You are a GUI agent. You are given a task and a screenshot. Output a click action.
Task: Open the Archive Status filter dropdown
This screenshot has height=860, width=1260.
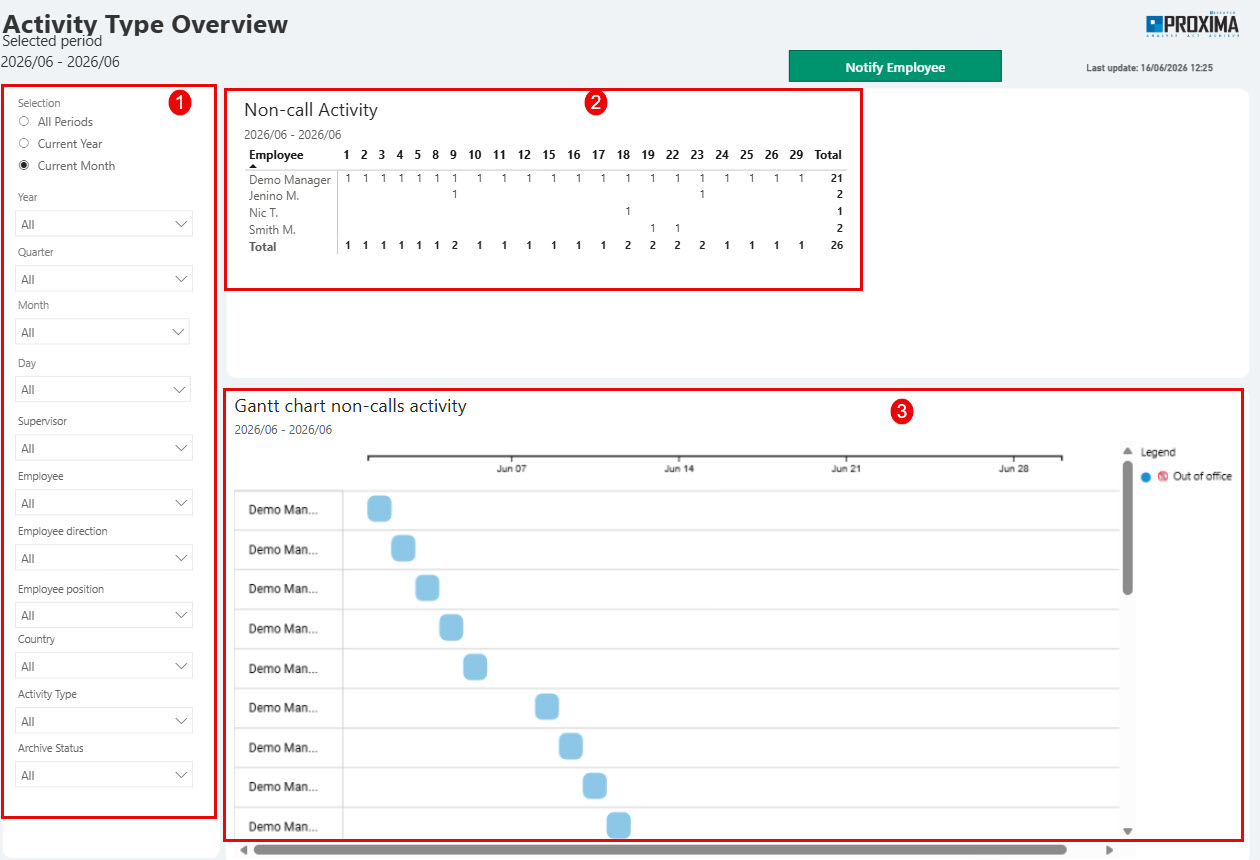pyautogui.click(x=104, y=775)
